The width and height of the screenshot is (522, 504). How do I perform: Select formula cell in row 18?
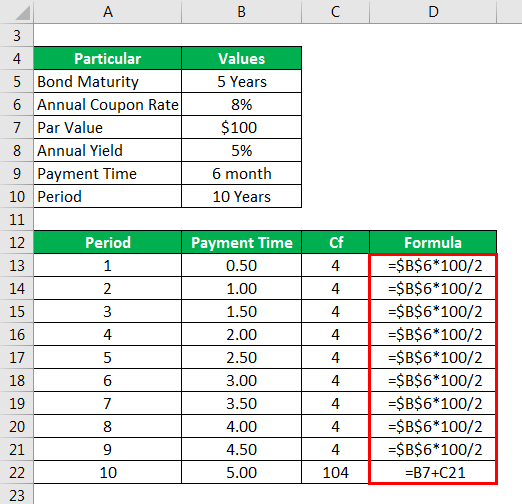tap(433, 380)
